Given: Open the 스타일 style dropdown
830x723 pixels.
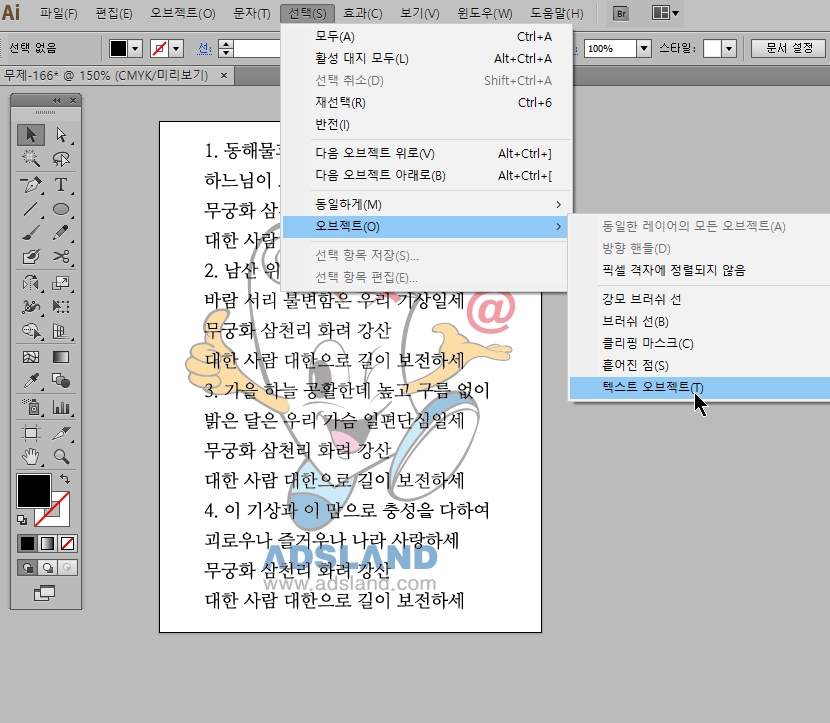Looking at the screenshot, I should (729, 49).
